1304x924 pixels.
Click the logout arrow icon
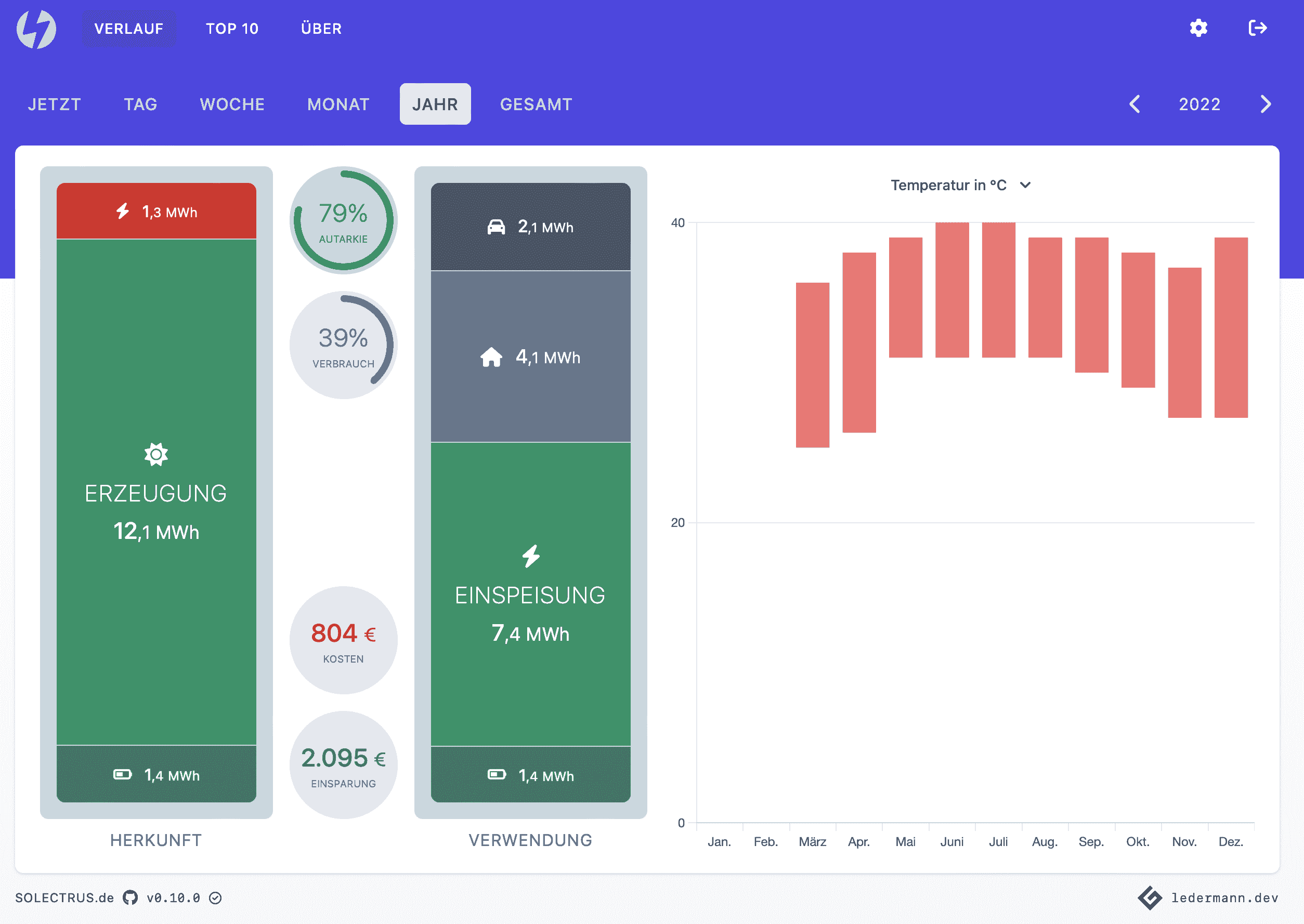coord(1257,28)
